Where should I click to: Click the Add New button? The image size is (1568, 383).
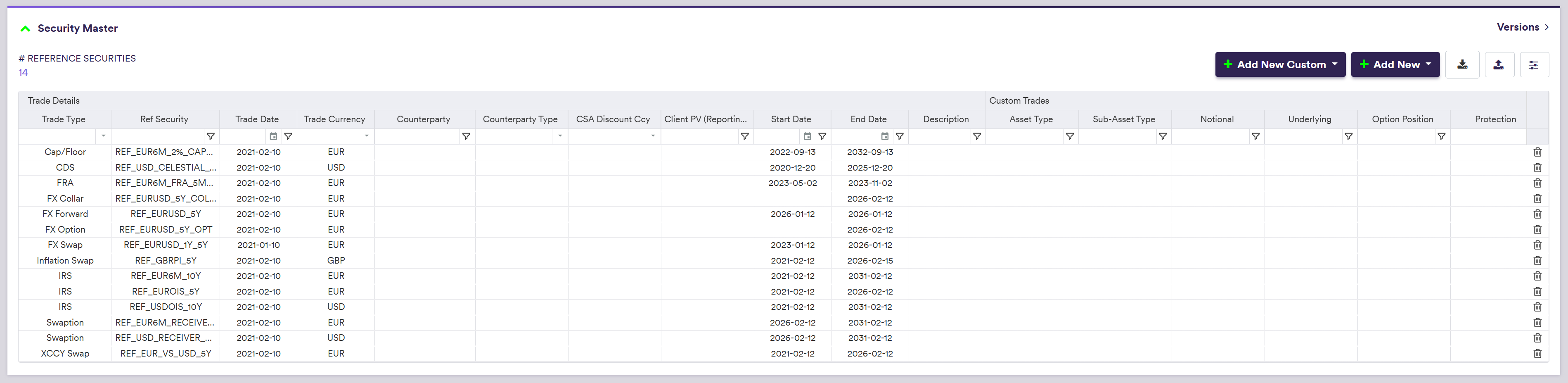pyautogui.click(x=1395, y=64)
